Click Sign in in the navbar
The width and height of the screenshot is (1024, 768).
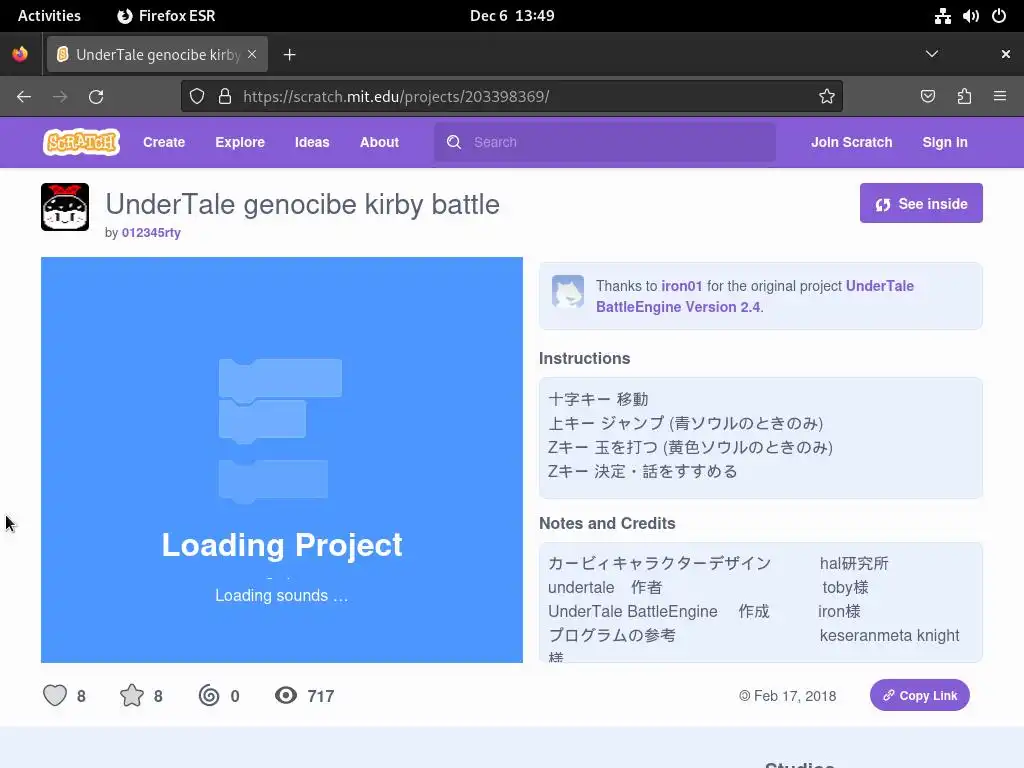[945, 142]
